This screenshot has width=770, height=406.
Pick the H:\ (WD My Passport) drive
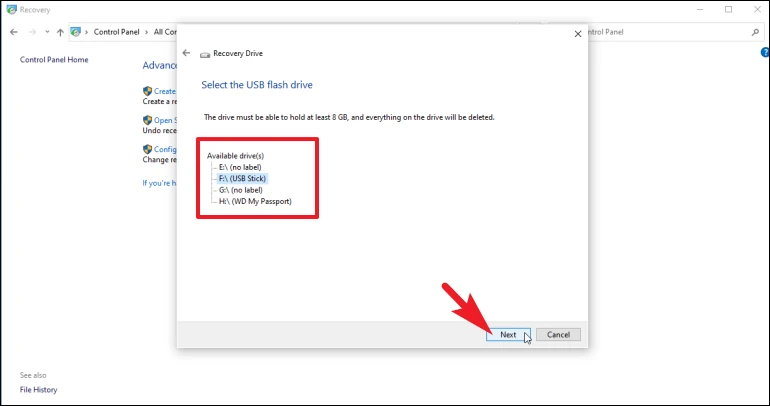[x=251, y=201]
